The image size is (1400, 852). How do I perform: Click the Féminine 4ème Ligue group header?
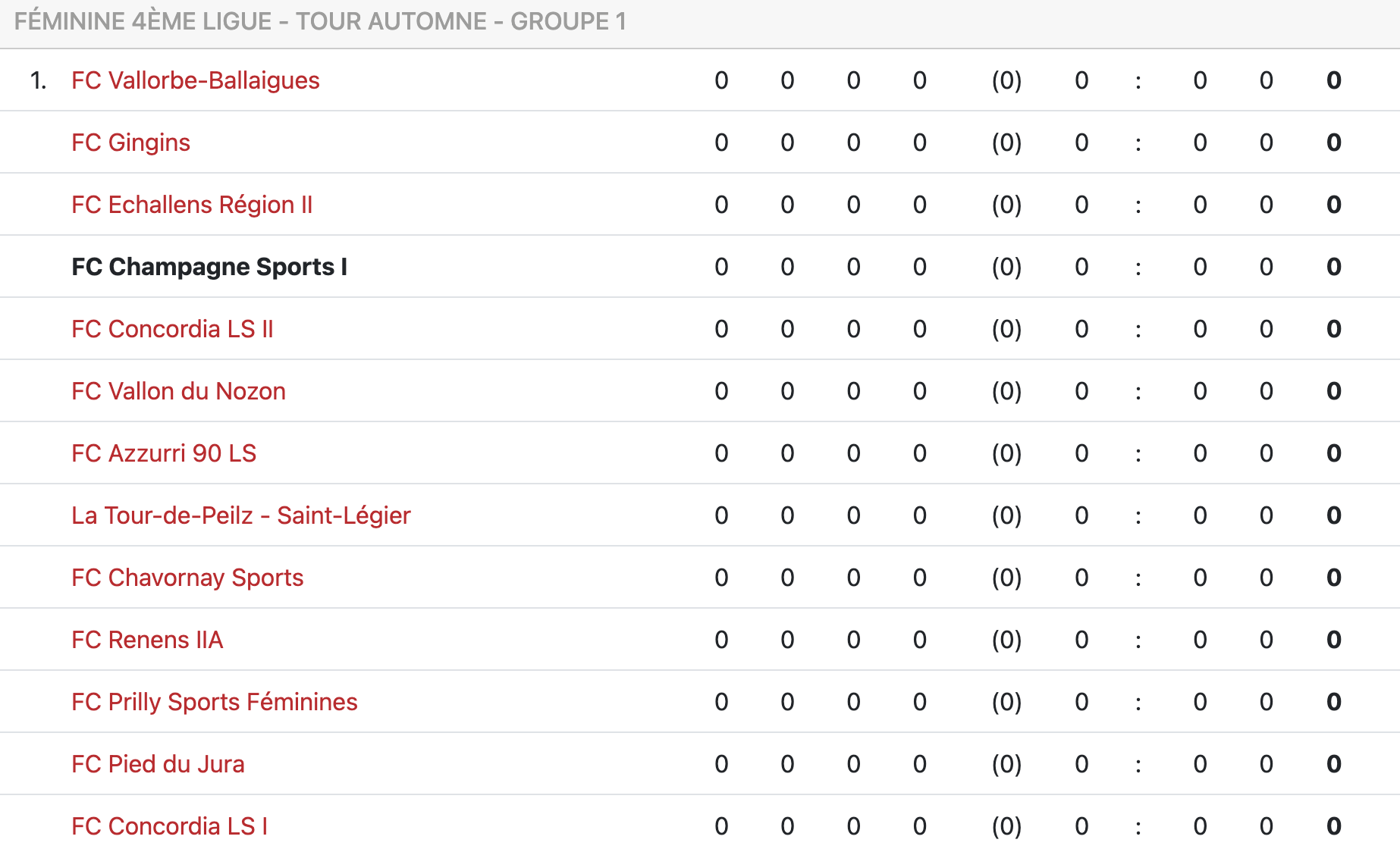320,21
